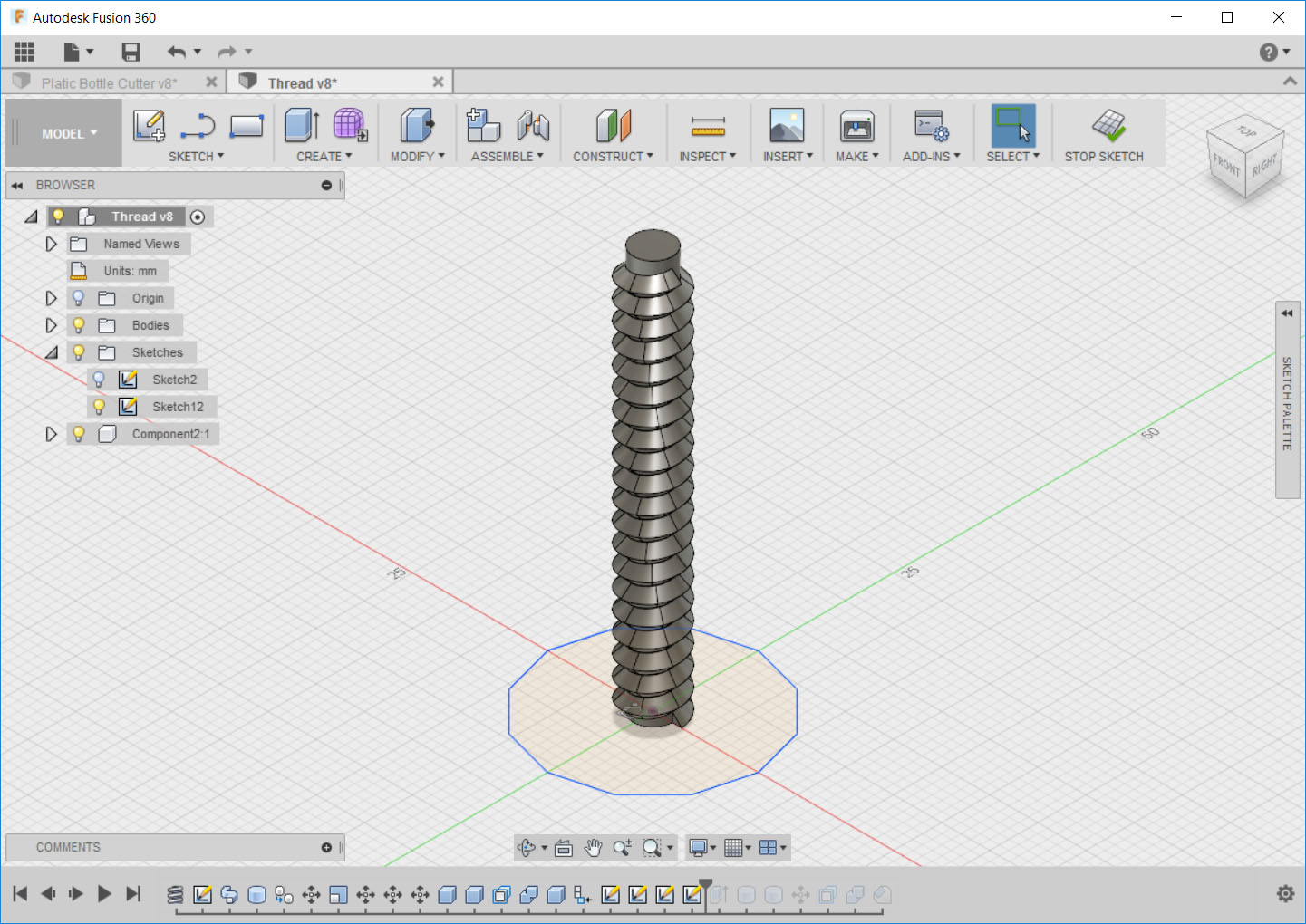This screenshot has height=924, width=1306.
Task: Select the Pan hand tool
Action: 593,848
